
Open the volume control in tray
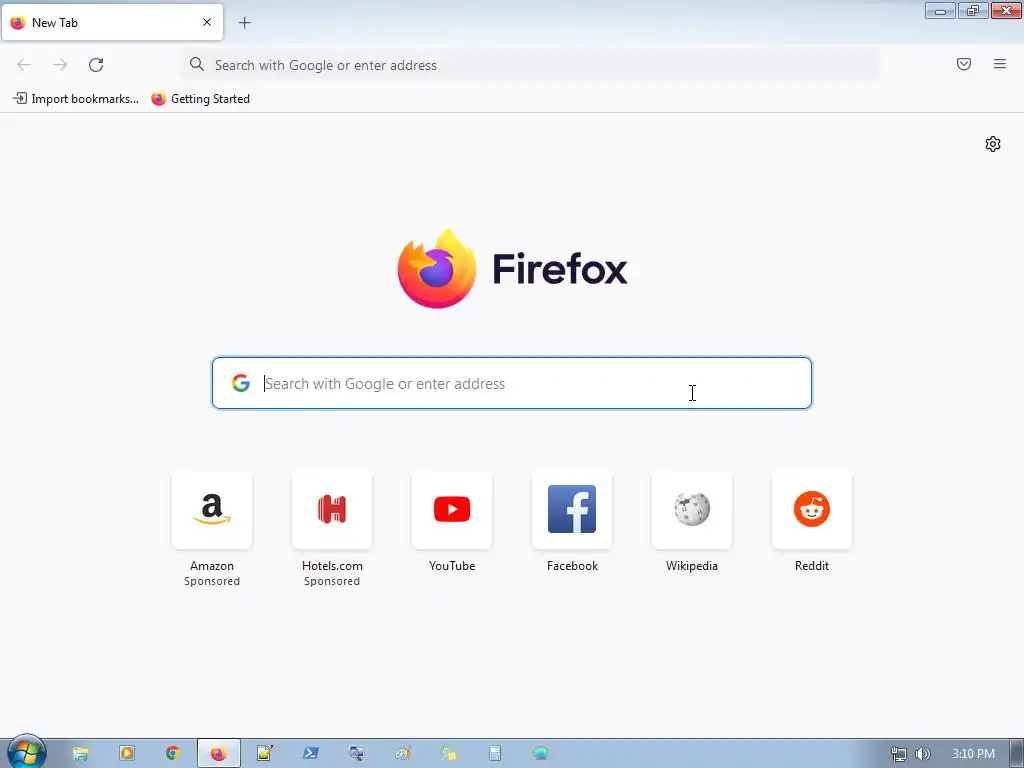tap(922, 754)
